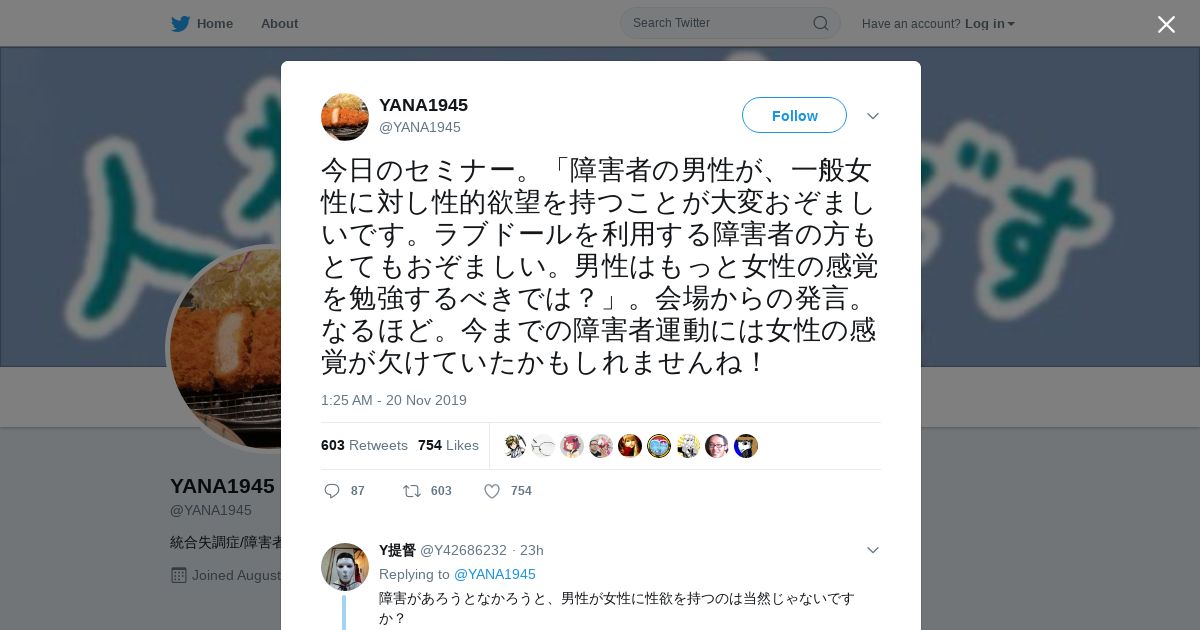Expand options chevron on Y提督's reply
The image size is (1200, 630).
tap(873, 550)
